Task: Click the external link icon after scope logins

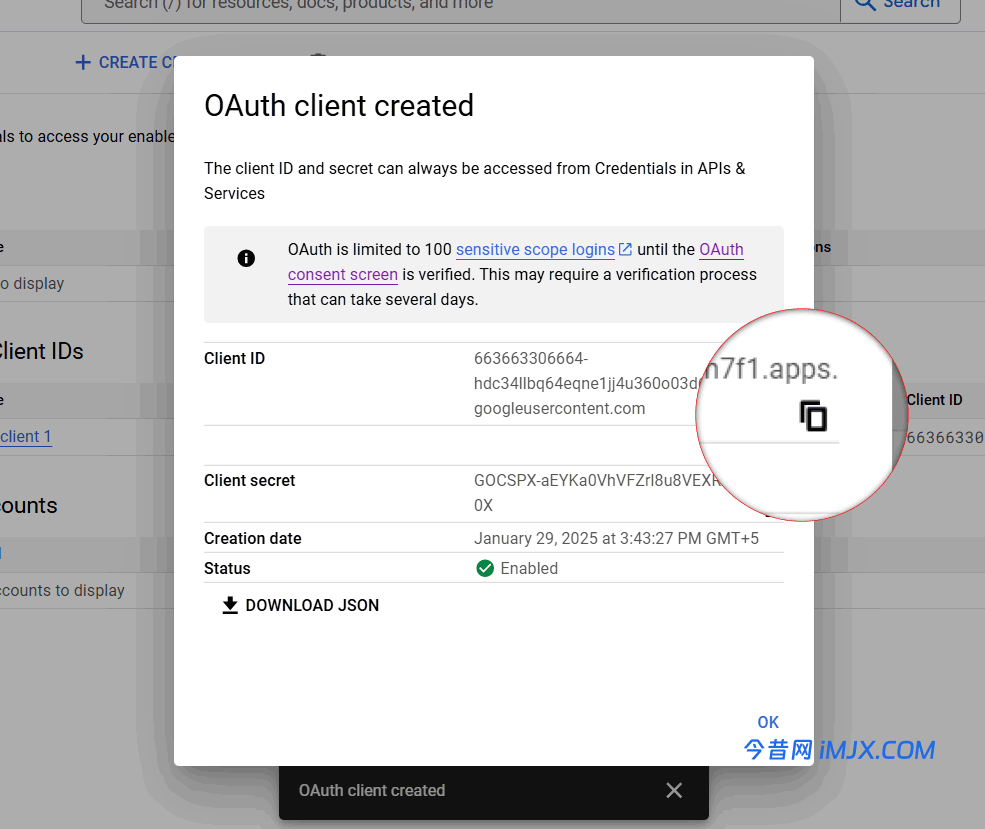Action: coord(625,249)
